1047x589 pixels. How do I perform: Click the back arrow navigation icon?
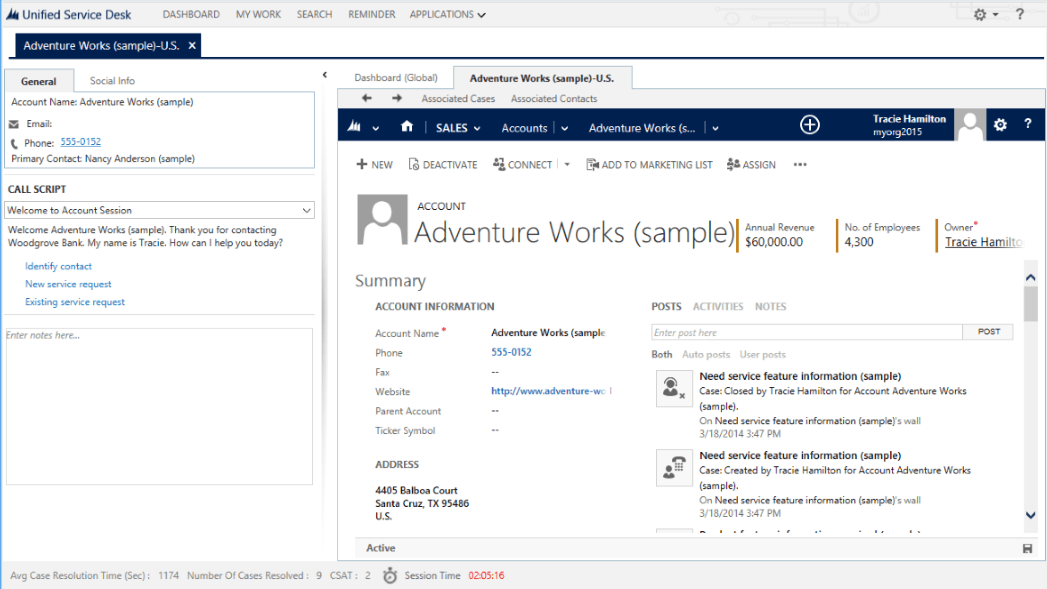[x=367, y=98]
